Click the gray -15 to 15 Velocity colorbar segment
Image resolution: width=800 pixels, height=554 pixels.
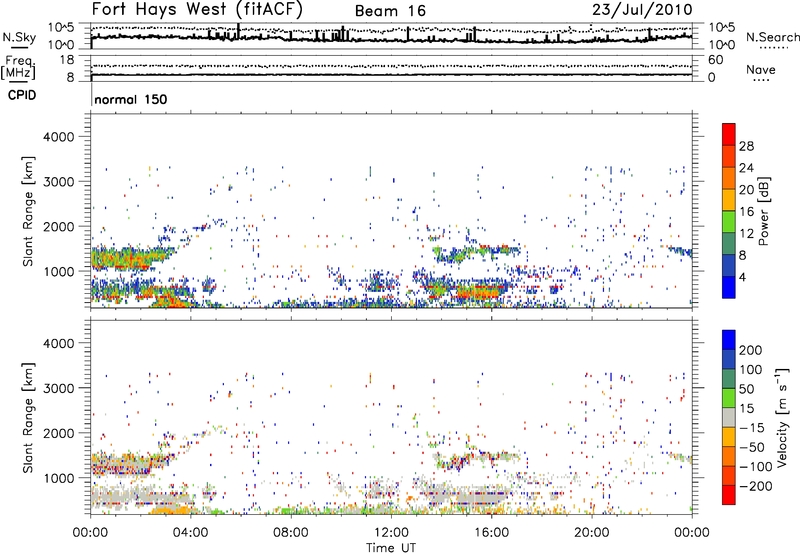[x=729, y=417]
